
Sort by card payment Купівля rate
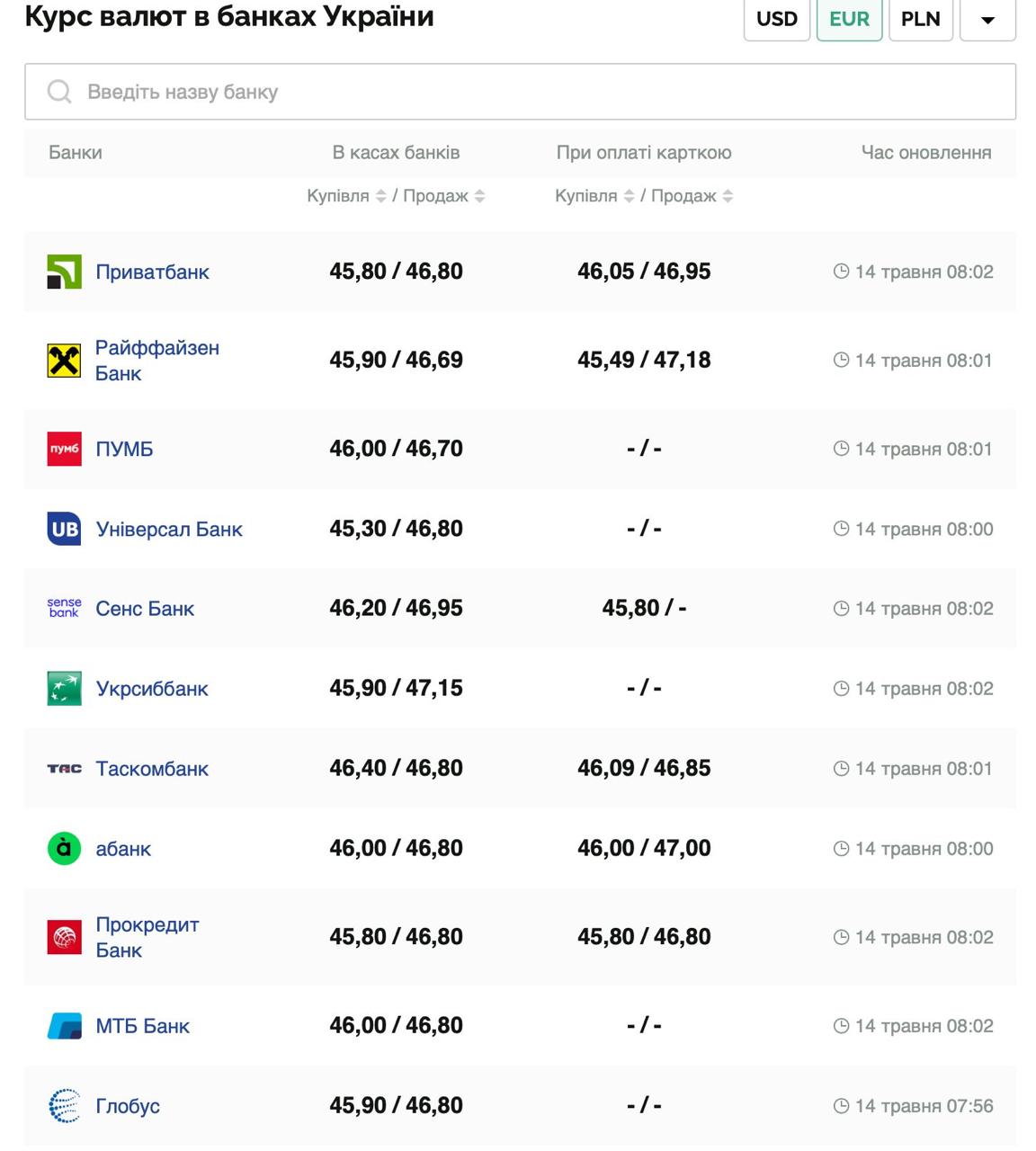629,196
